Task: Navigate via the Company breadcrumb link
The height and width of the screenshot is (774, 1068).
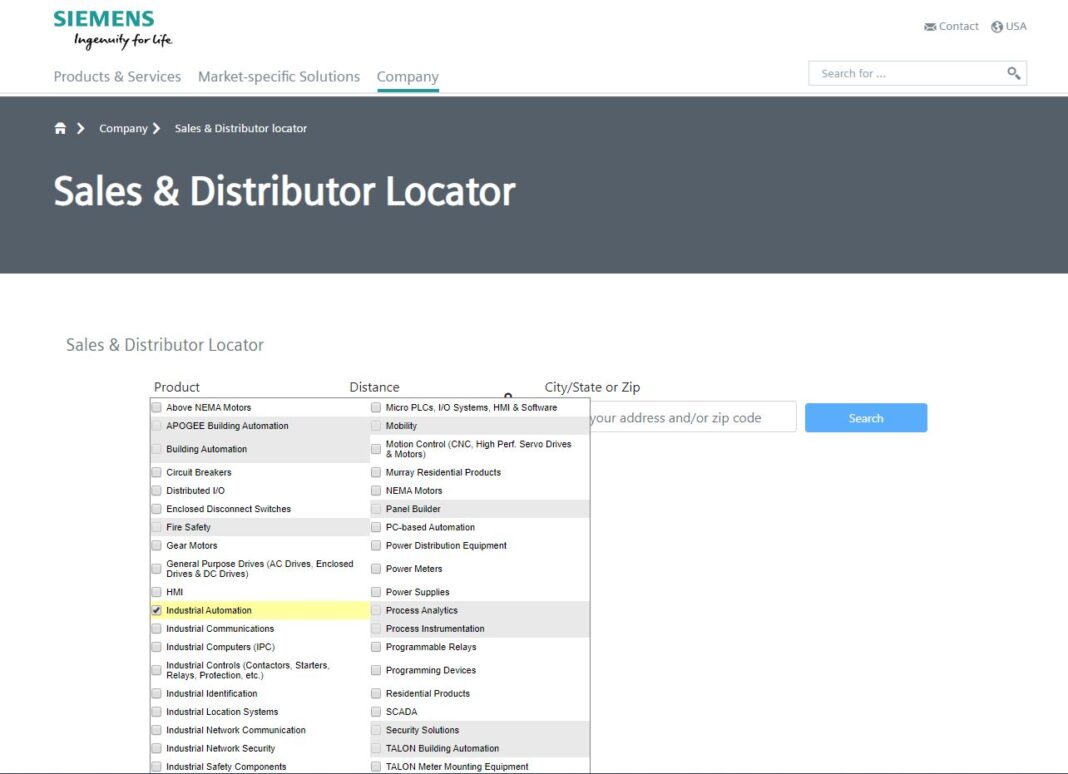Action: pyautogui.click(x=123, y=128)
